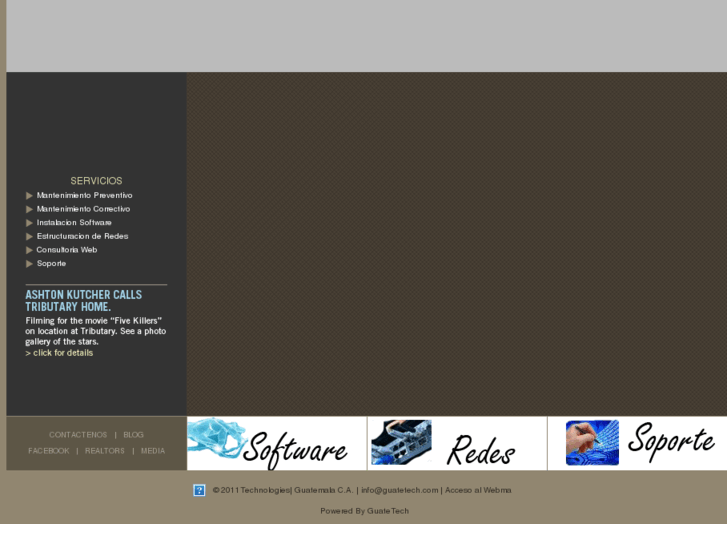The image size is (727, 545).
Task: Open CONTACTENOS footer menu item
Action: (78, 435)
